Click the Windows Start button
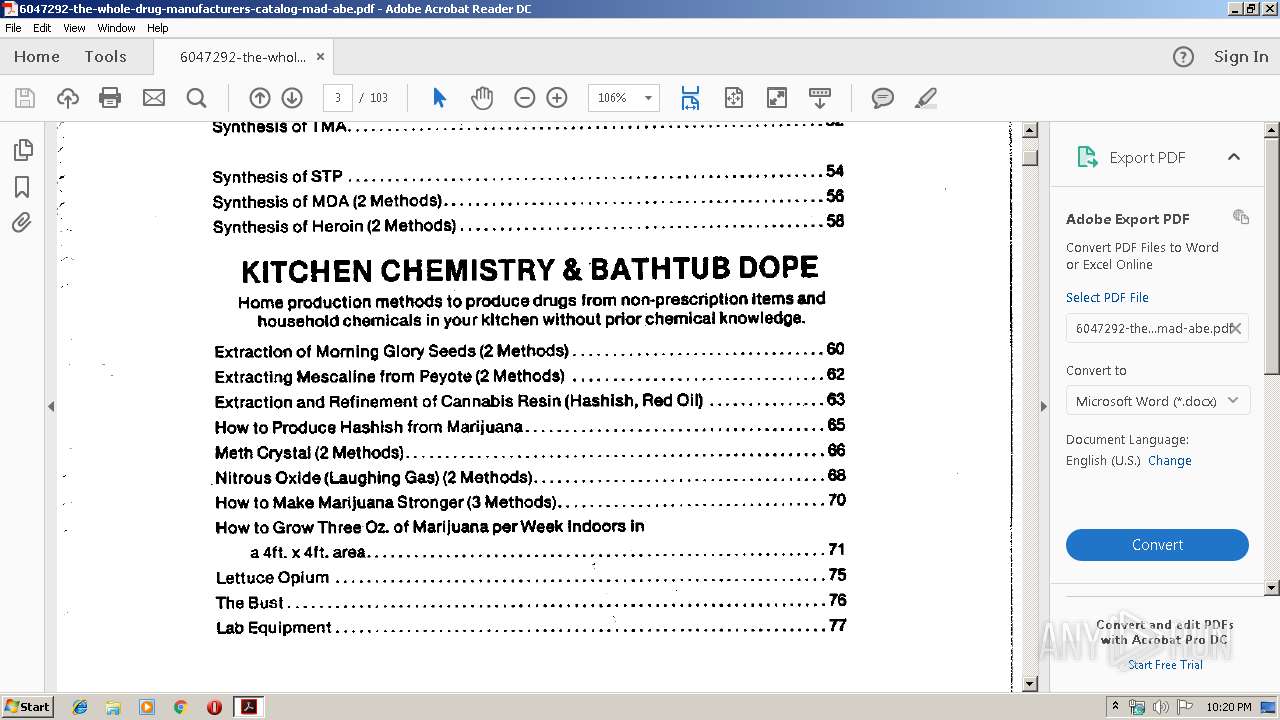Image resolution: width=1280 pixels, height=720 pixels. point(27,706)
